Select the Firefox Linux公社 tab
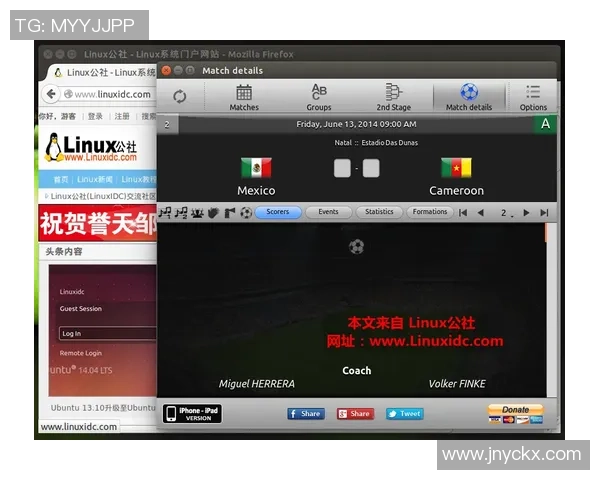 pyautogui.click(x=102, y=72)
